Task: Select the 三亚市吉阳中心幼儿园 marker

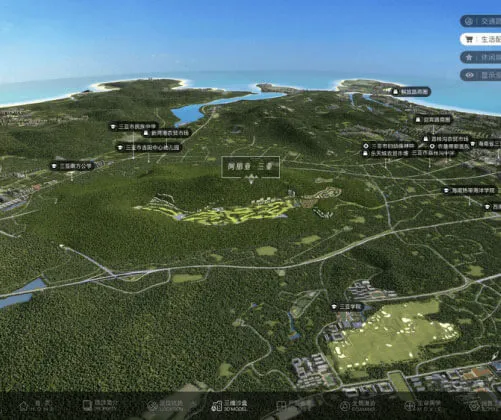Action: coord(149,147)
